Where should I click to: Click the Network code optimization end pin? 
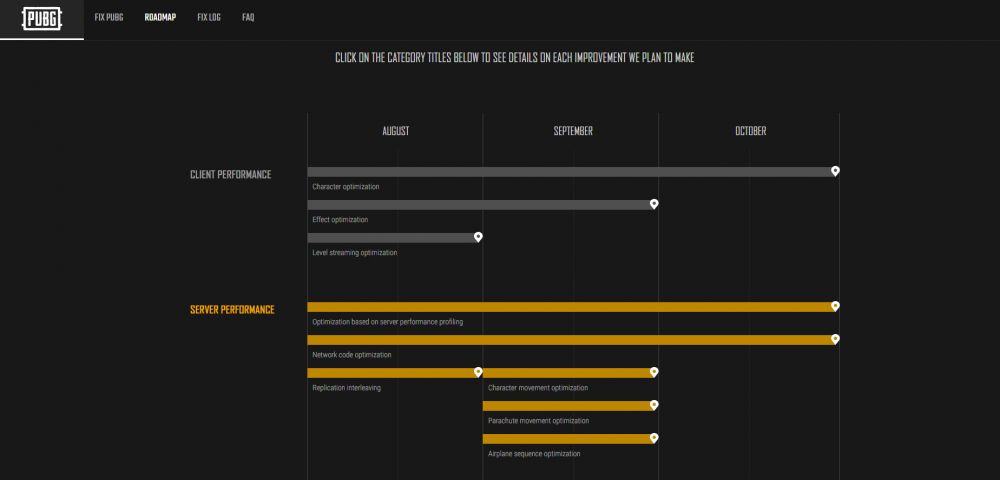click(835, 339)
